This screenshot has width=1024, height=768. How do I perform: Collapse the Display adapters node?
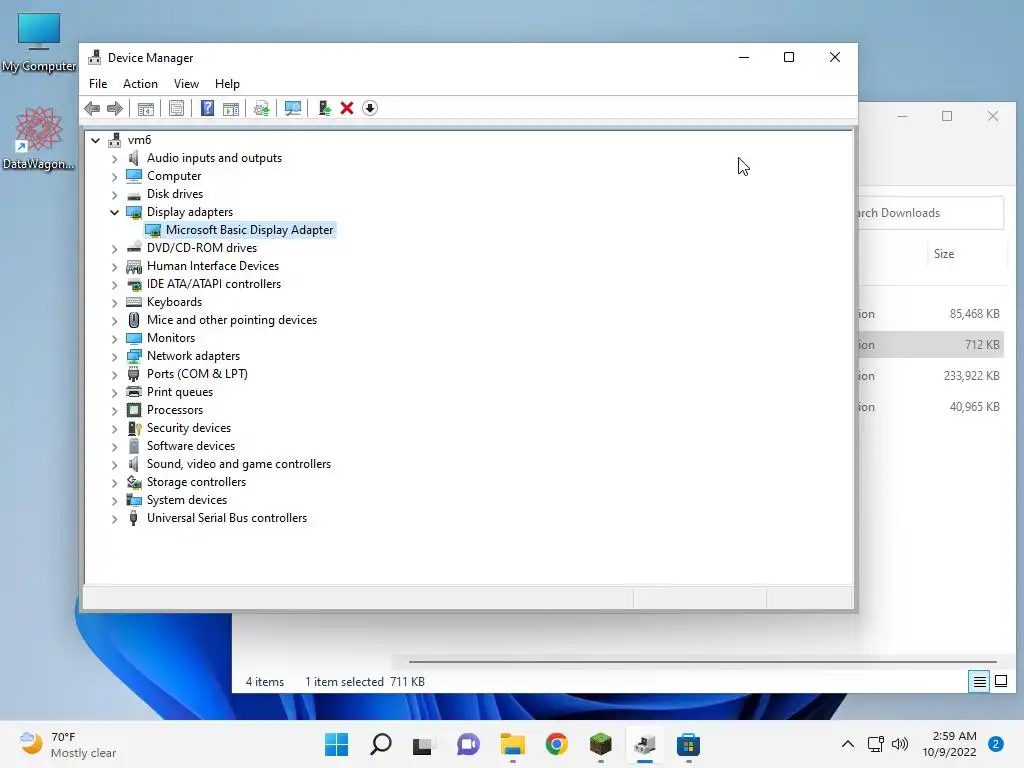pos(114,212)
